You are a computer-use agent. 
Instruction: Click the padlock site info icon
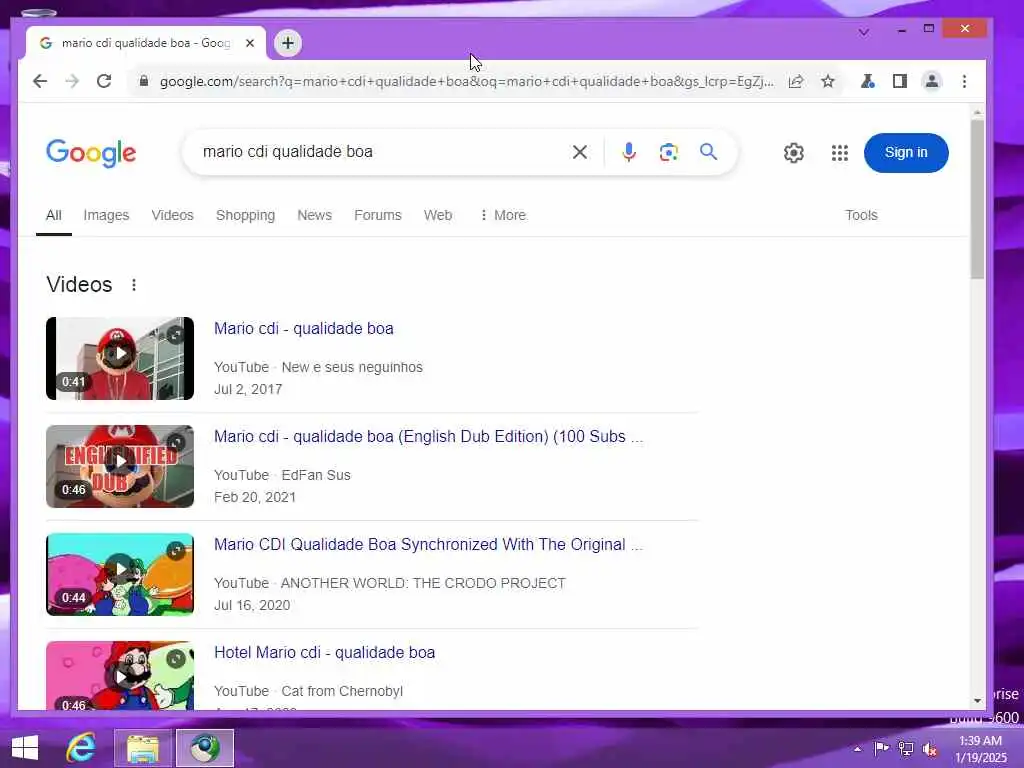pyautogui.click(x=144, y=82)
